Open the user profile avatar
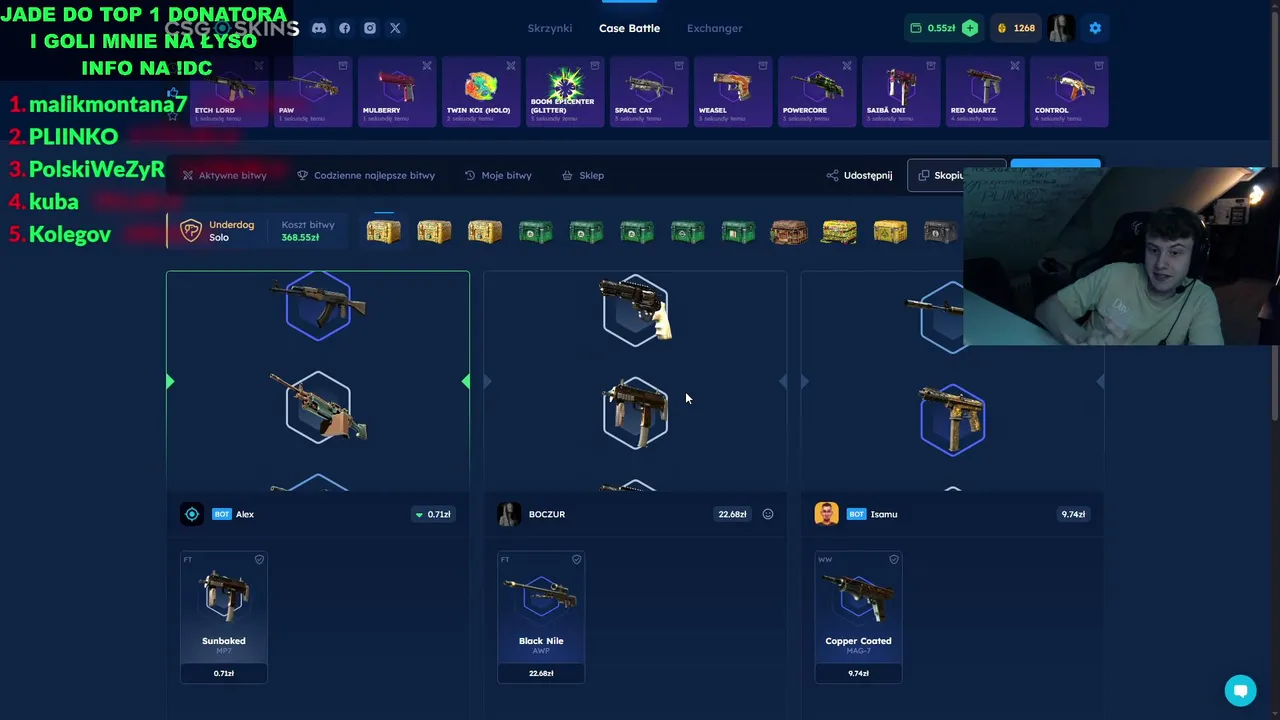 [1062, 28]
